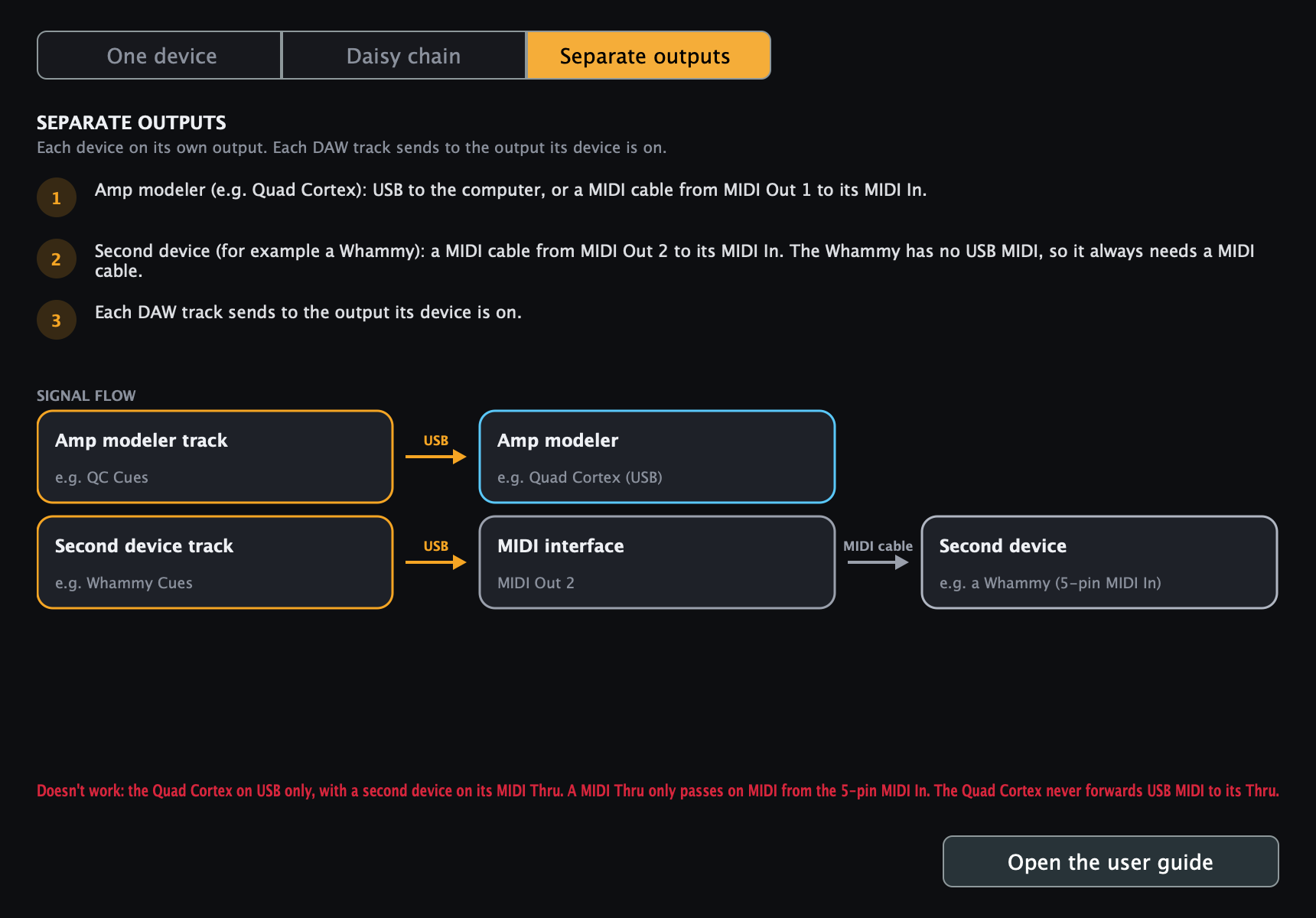Click the "e.g. Whammy Cues" text
This screenshot has width=1316, height=918.
[x=124, y=583]
